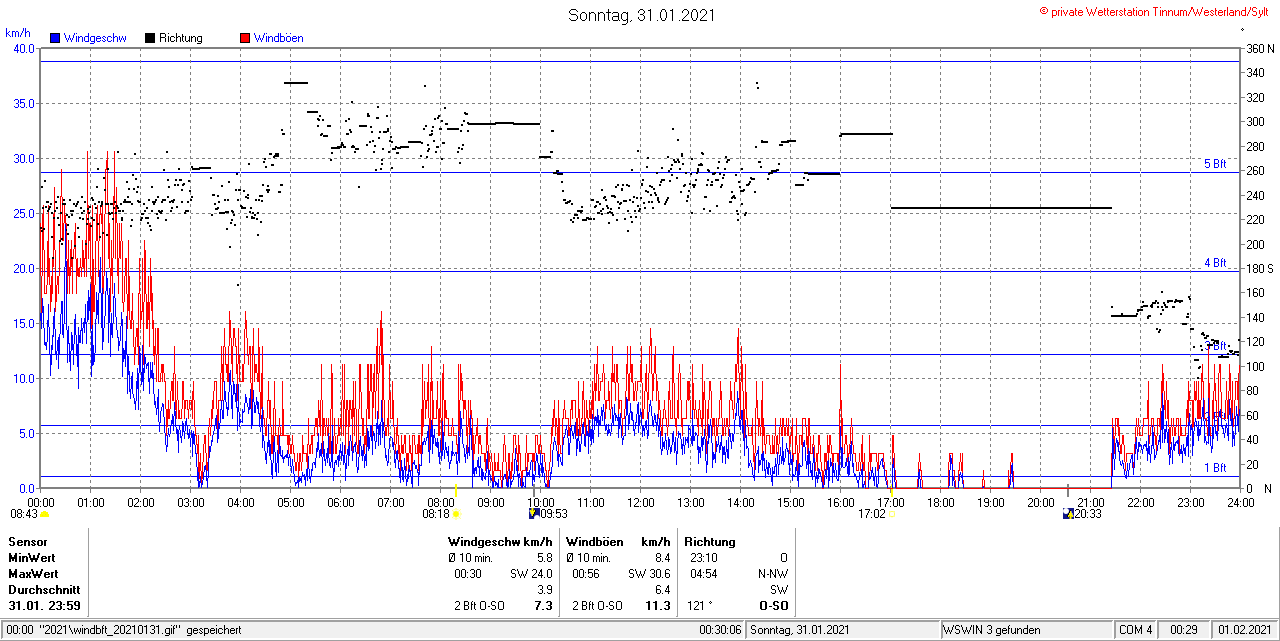The height and width of the screenshot is (641, 1280).
Task: Click the 40.0 value on the speed axis
Action: pos(25,48)
